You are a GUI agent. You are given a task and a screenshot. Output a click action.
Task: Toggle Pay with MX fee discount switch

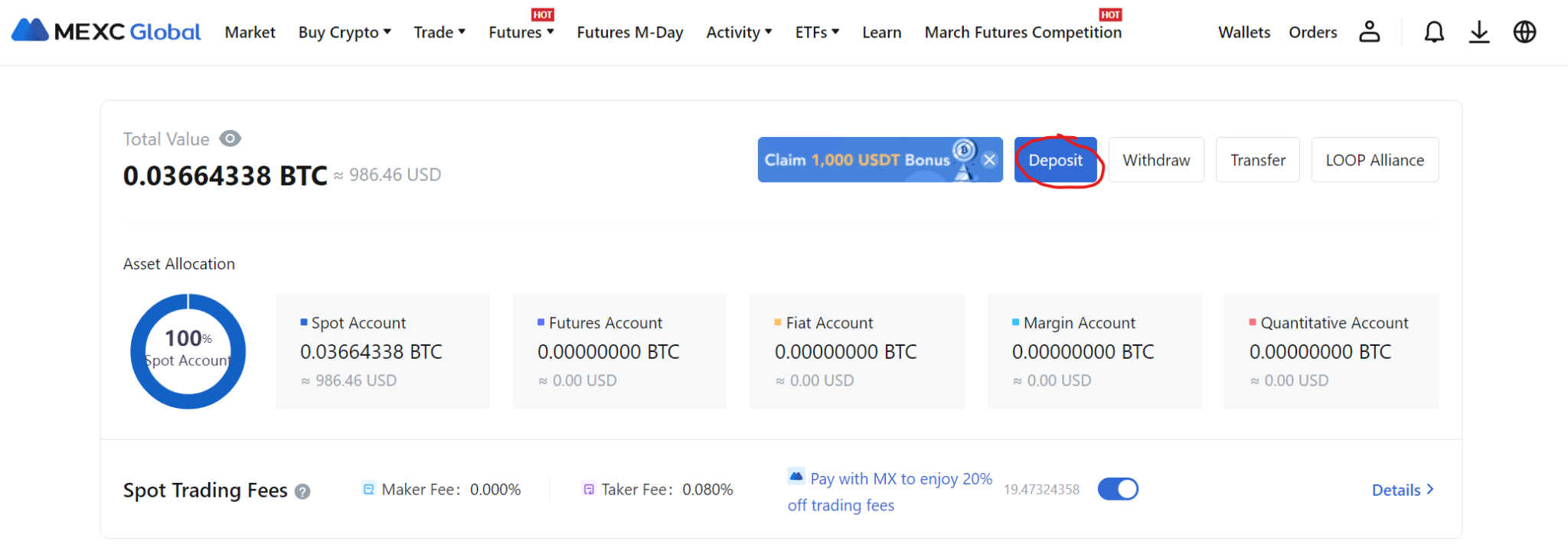[1118, 489]
